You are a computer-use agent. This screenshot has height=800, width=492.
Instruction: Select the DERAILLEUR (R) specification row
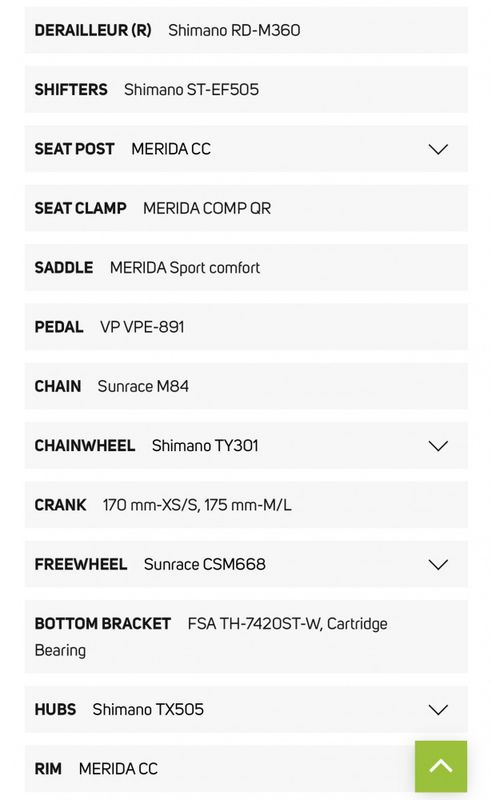pos(246,30)
